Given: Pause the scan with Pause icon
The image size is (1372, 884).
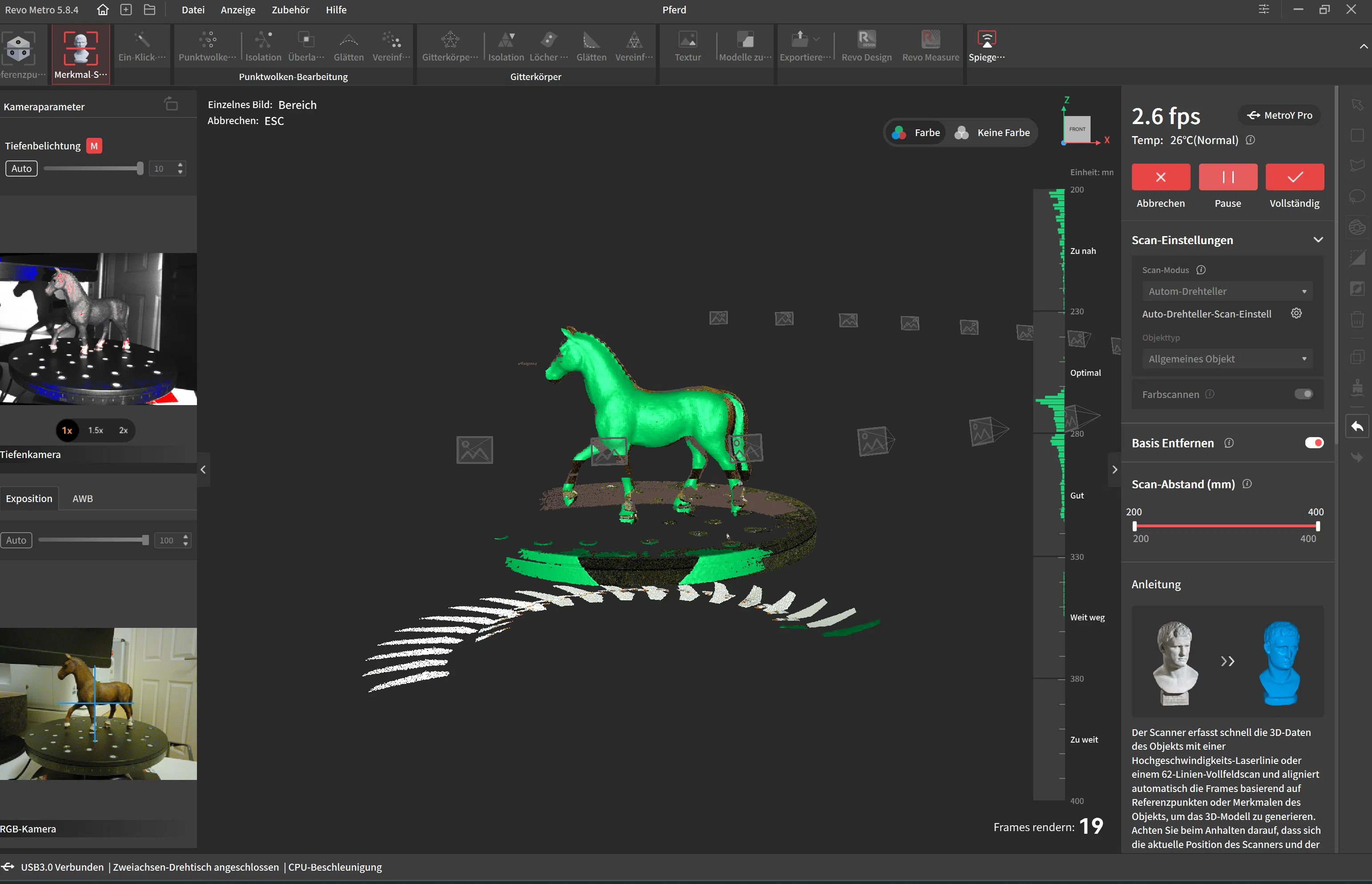Looking at the screenshot, I should coord(1228,177).
